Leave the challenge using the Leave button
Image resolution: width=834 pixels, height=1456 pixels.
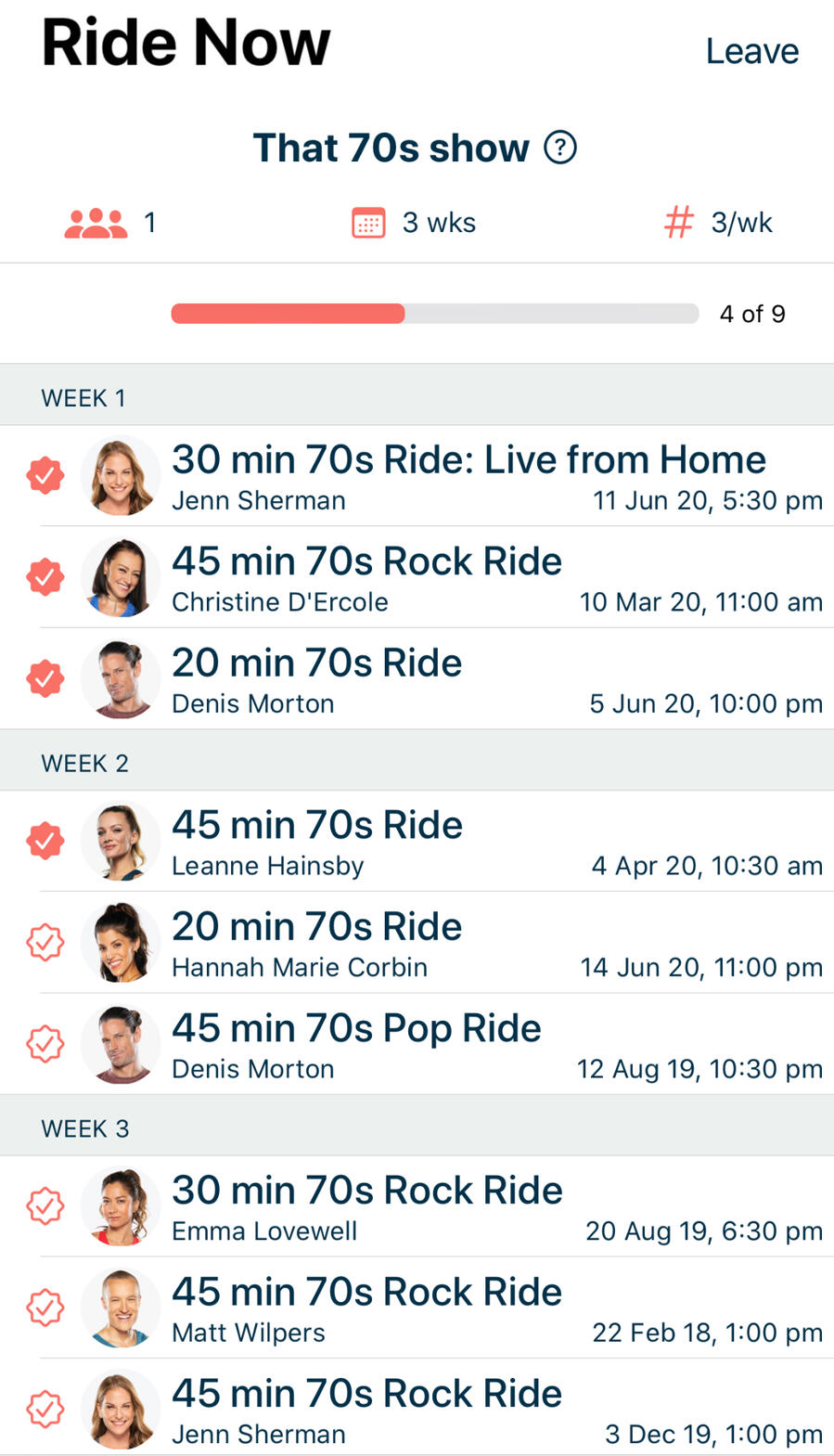pos(751,51)
